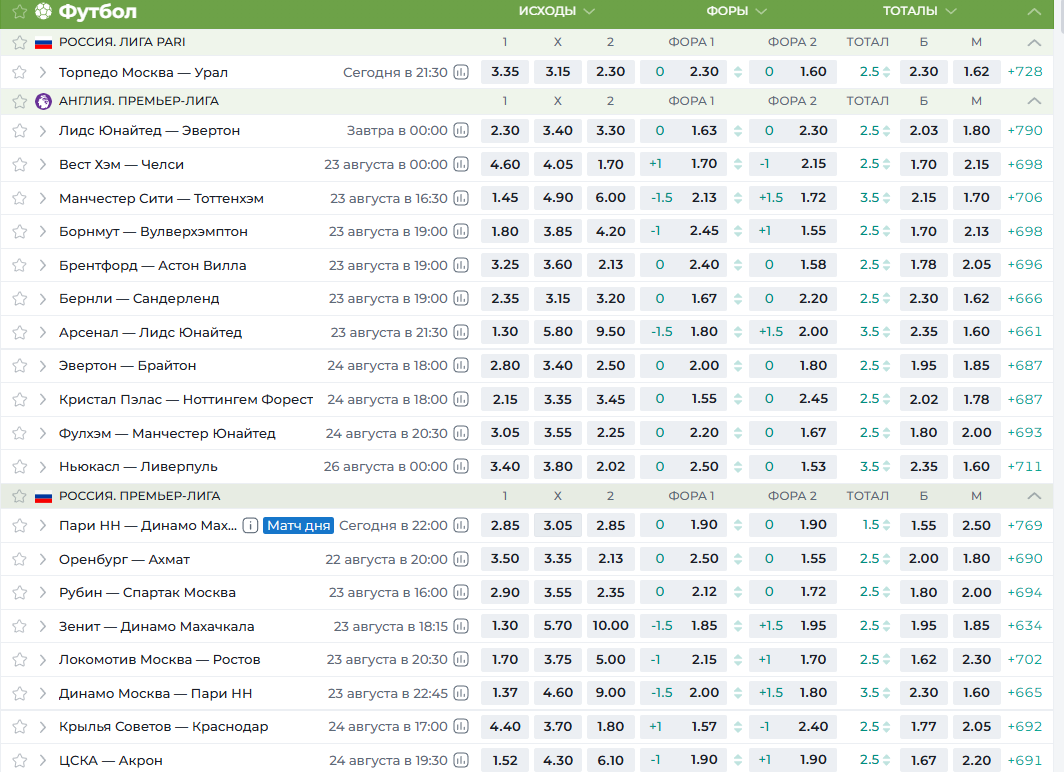The height and width of the screenshot is (772, 1064).
Task: Click the Матч дня badge
Action: tap(299, 526)
